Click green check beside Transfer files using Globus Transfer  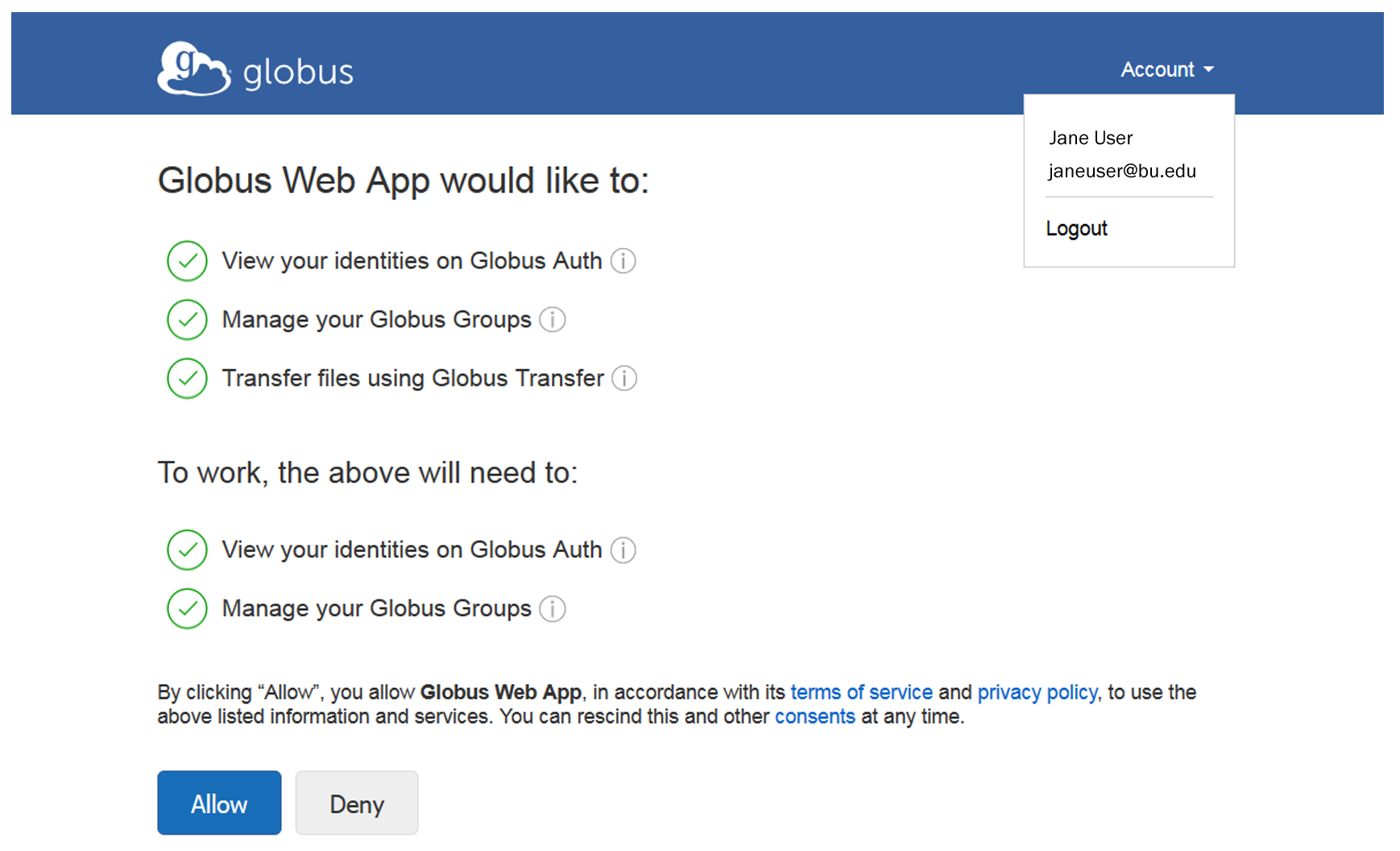[x=187, y=379]
